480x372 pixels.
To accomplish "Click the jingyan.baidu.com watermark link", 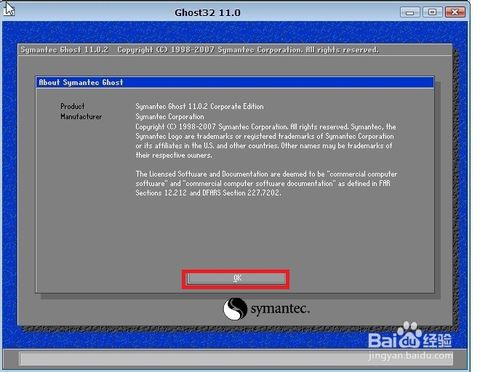I will (410, 356).
